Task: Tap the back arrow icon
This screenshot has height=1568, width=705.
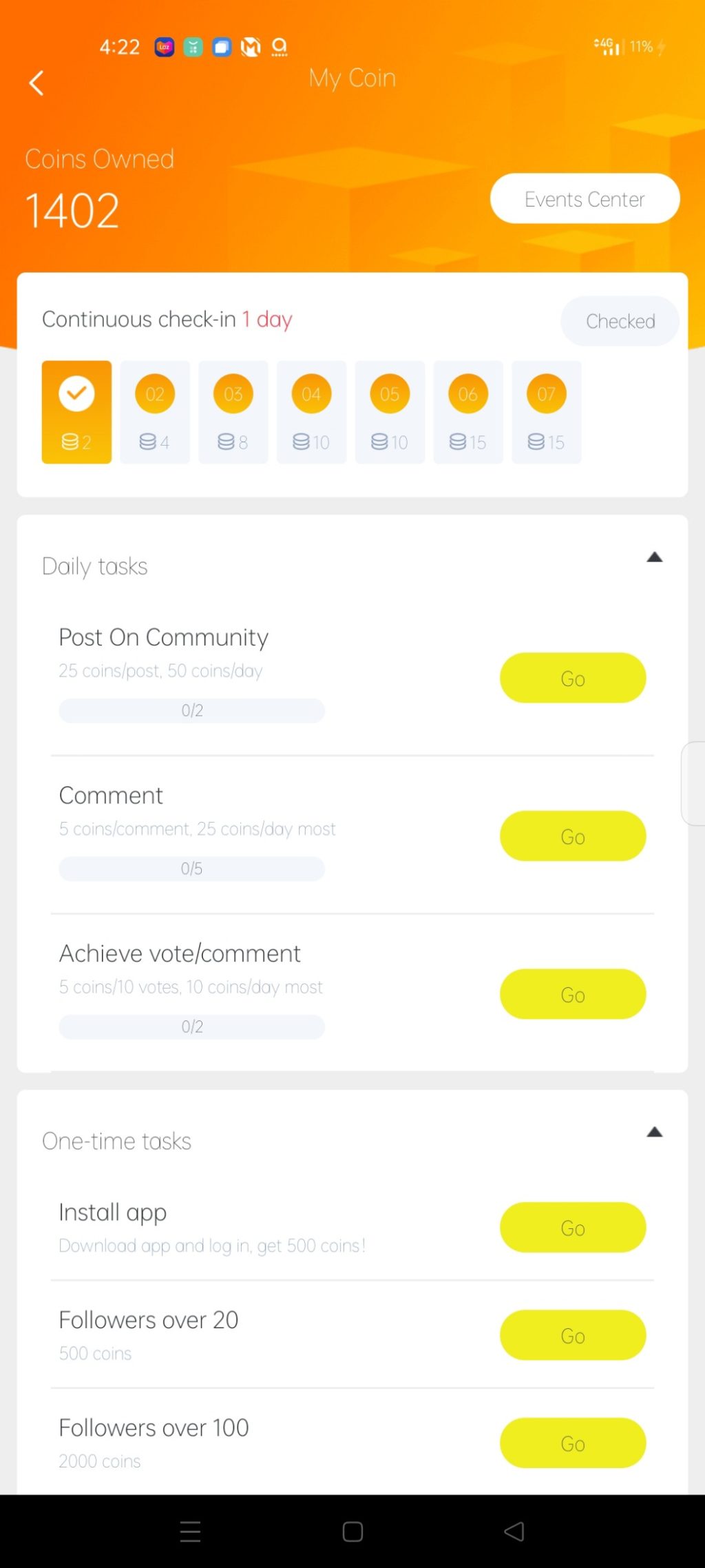Action: tap(36, 83)
